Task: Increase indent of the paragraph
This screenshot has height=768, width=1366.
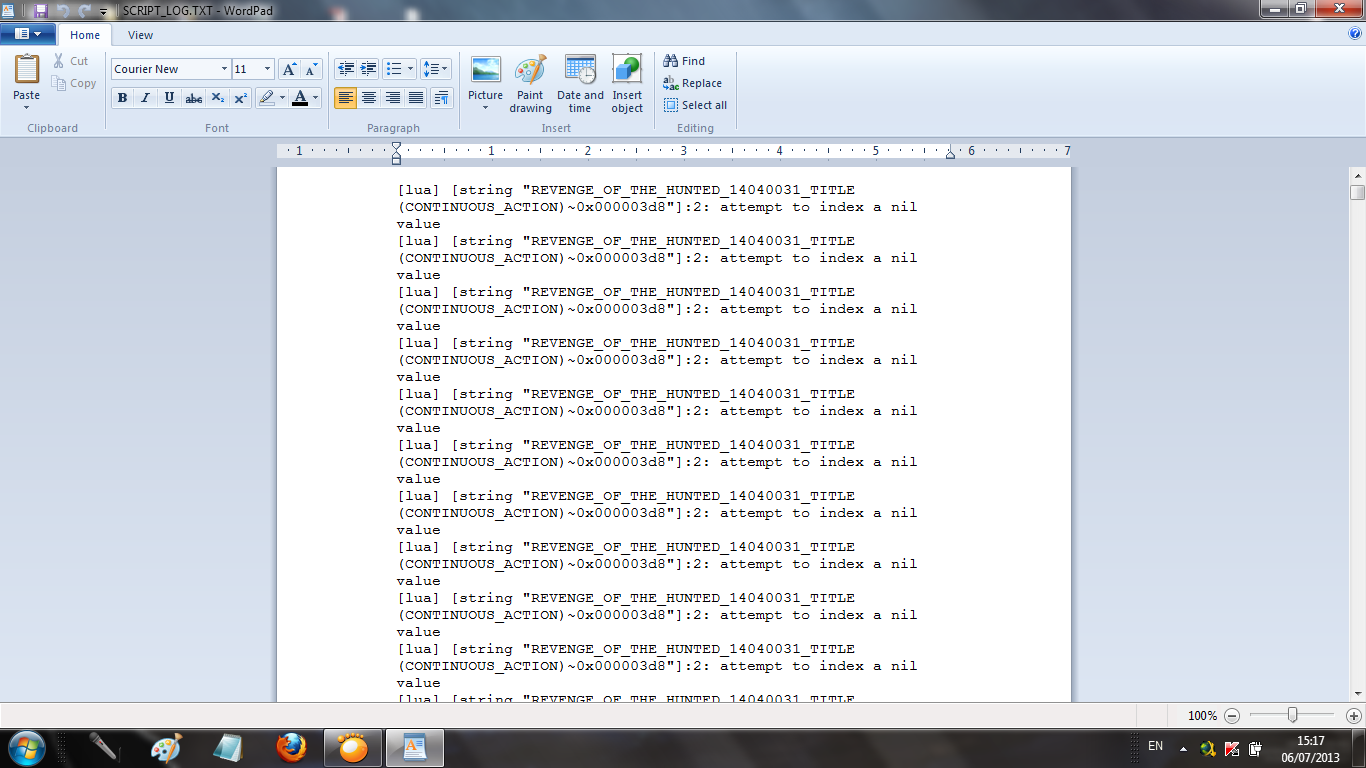Action: (369, 69)
